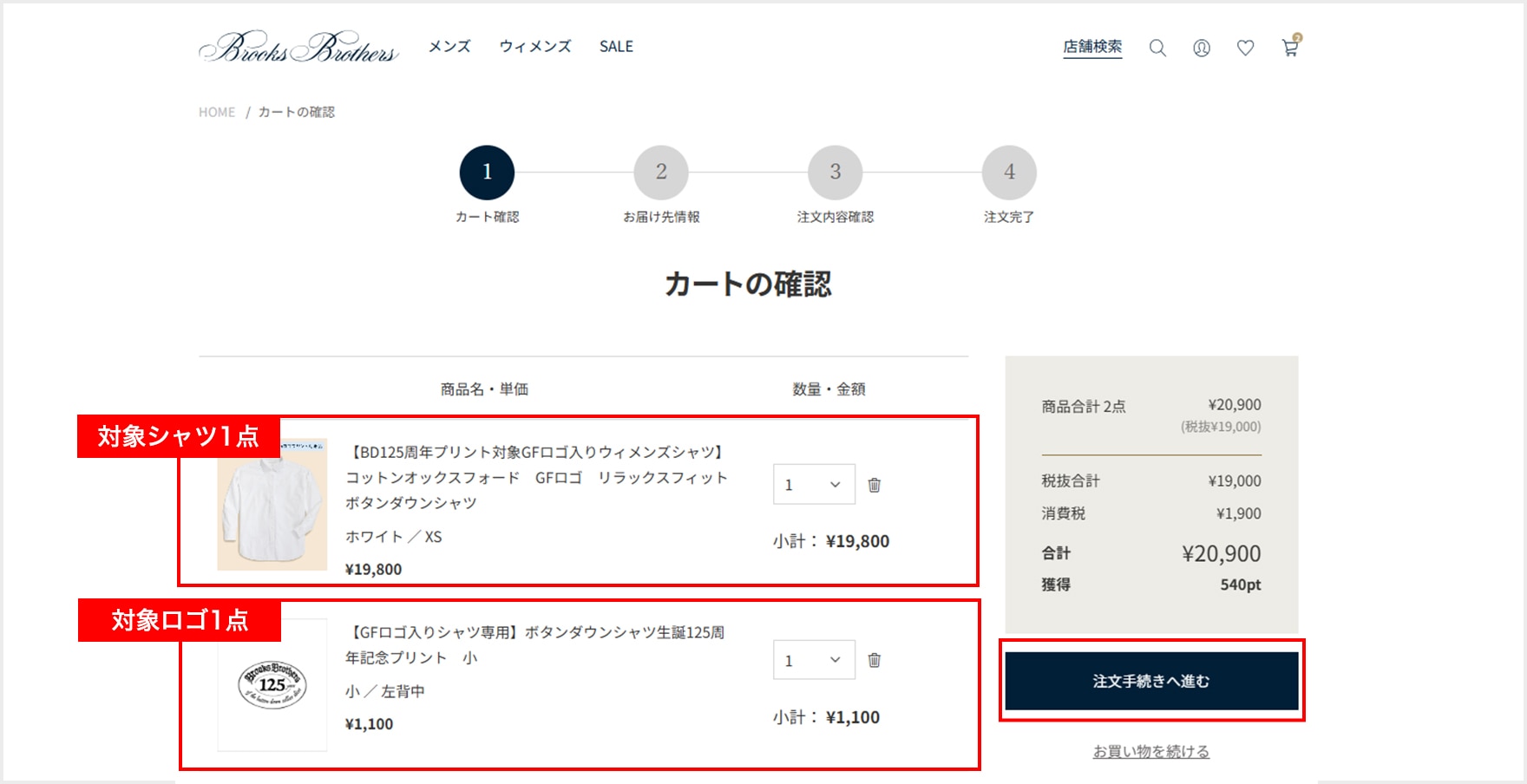Click the white shirt product thumbnail
Viewport: 1527px width, 784px height.
272,504
